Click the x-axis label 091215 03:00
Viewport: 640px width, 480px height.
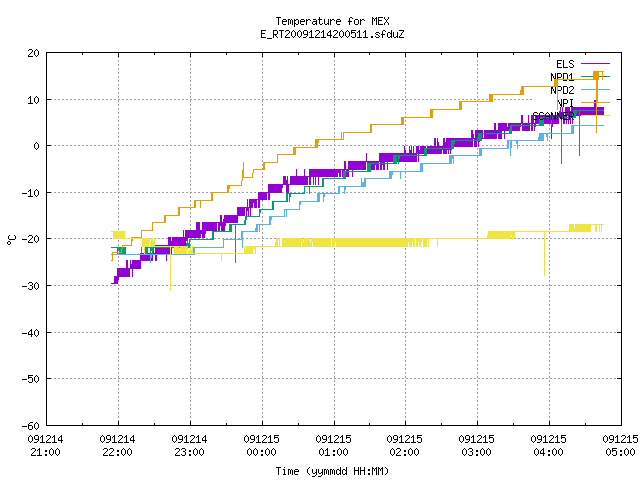pos(476,446)
